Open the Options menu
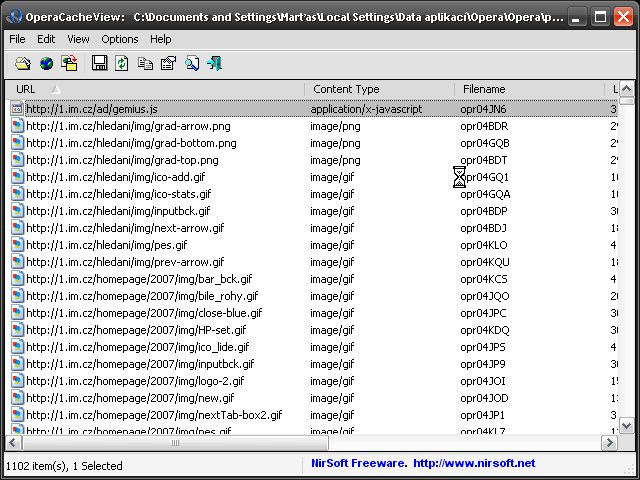 [120, 39]
